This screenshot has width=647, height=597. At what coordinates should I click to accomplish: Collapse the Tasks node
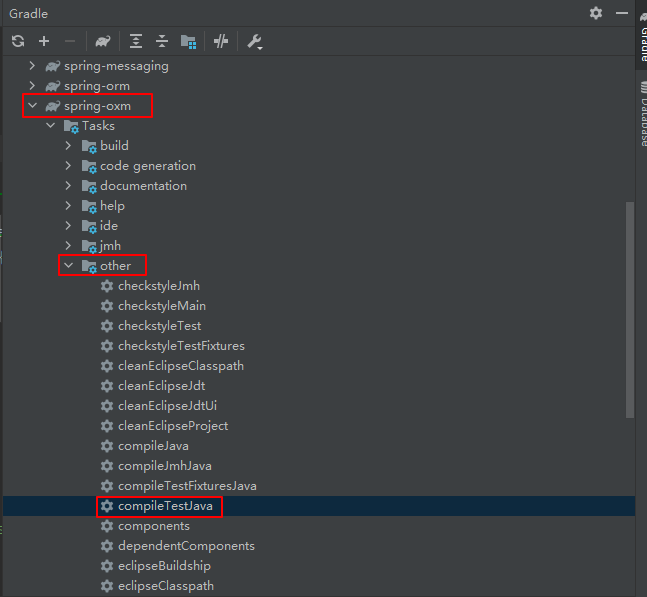pyautogui.click(x=50, y=125)
